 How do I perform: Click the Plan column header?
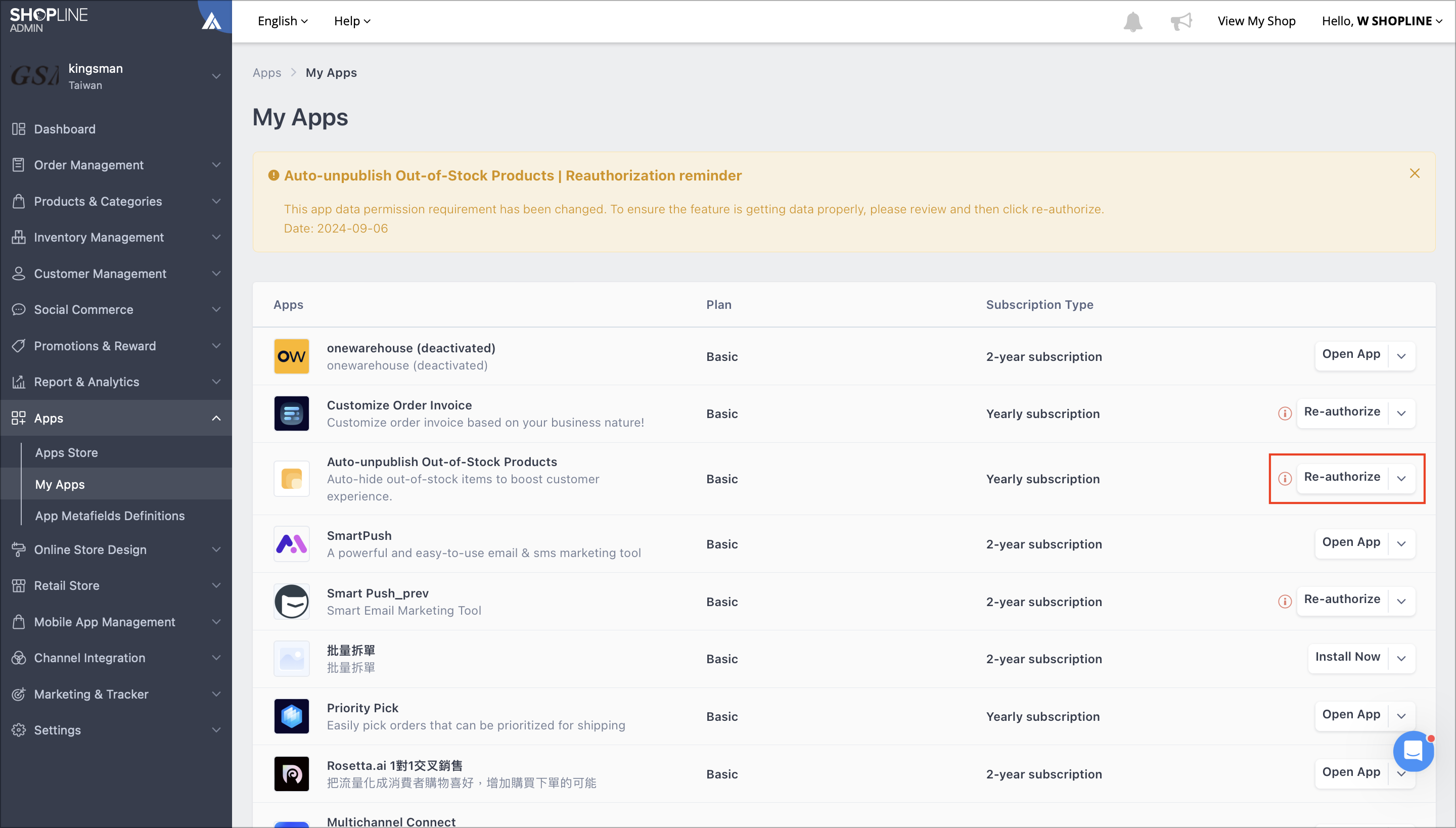click(719, 305)
